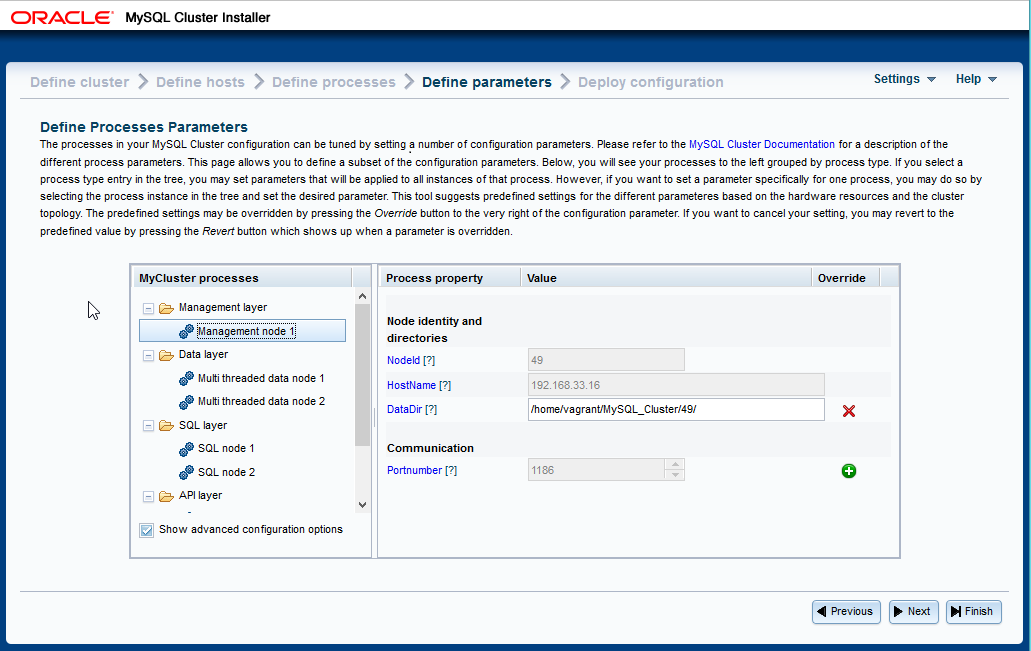Click the Finish button
Screen dimensions: 1031x651
point(974,612)
